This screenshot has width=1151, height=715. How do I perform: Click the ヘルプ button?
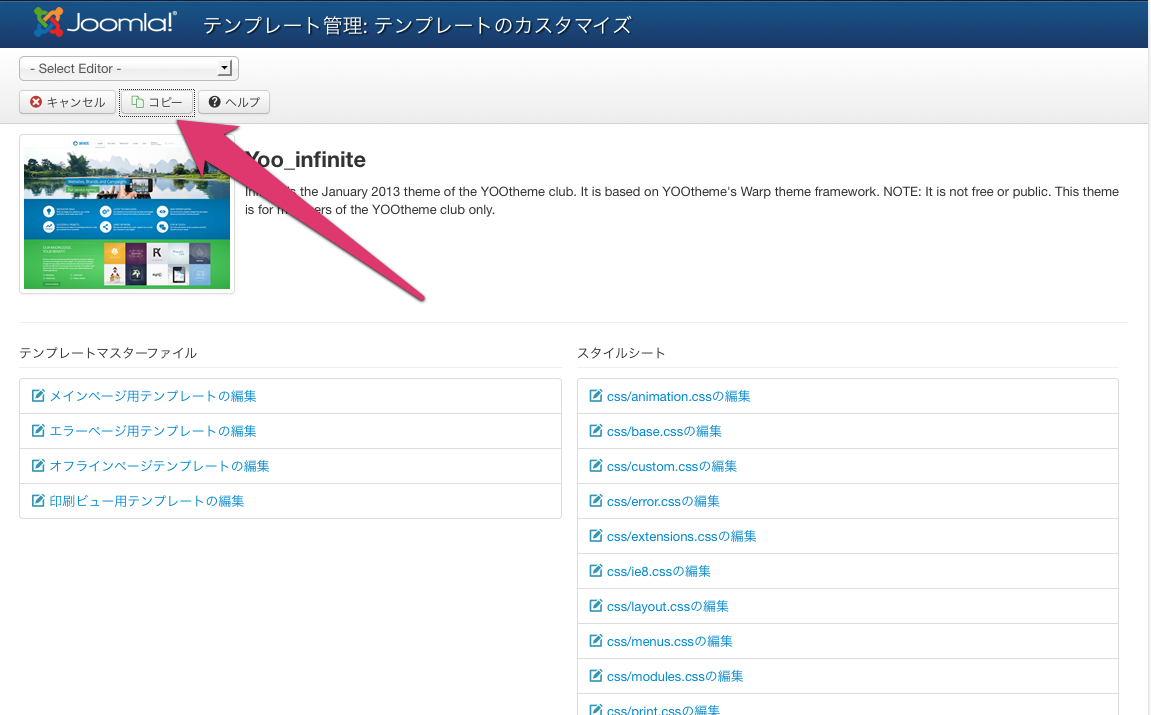click(x=233, y=101)
